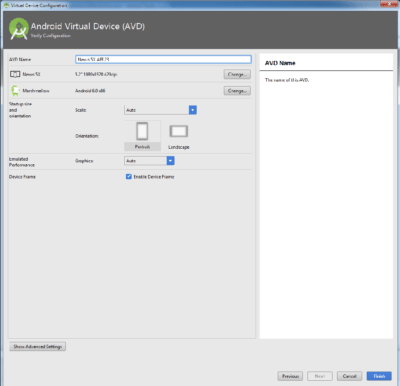The image size is (400, 386).
Task: Click the Marshmallow Android icon
Action: pos(15,90)
